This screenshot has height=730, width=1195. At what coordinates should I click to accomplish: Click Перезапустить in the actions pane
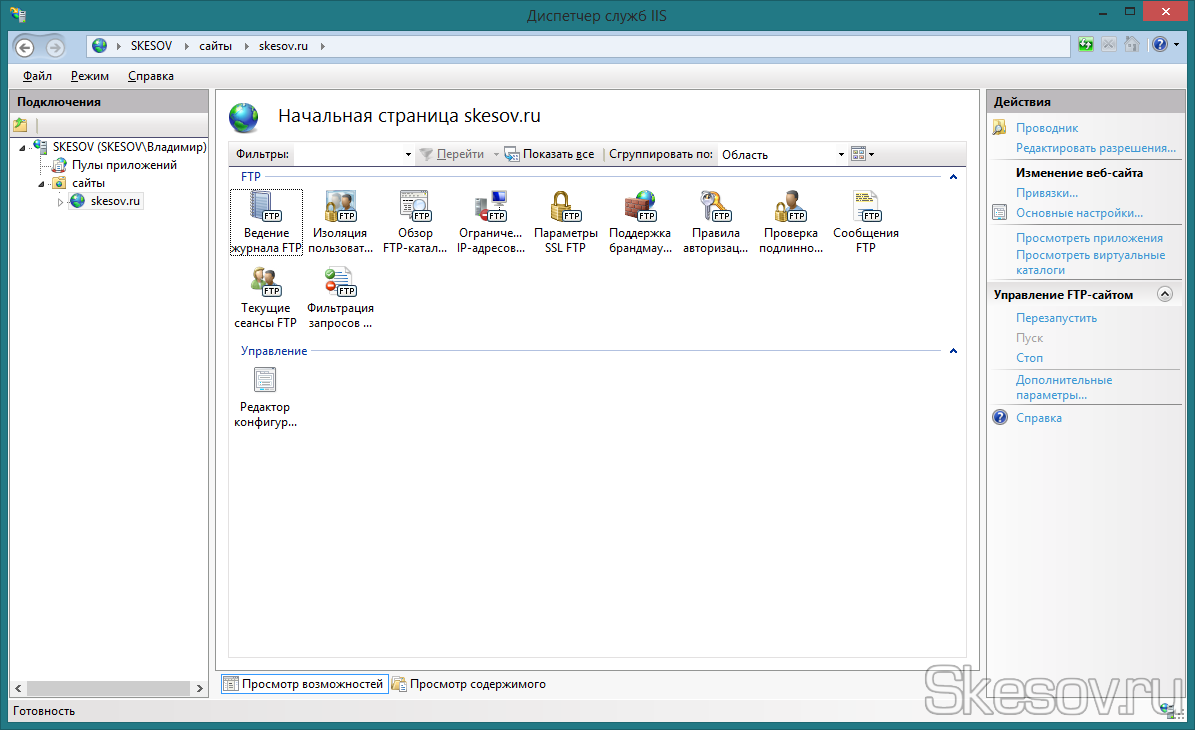point(1056,318)
